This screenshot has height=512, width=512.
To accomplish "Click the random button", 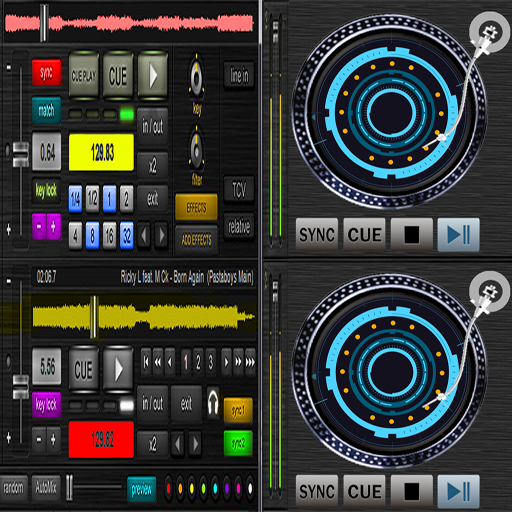I will pyautogui.click(x=13, y=488).
